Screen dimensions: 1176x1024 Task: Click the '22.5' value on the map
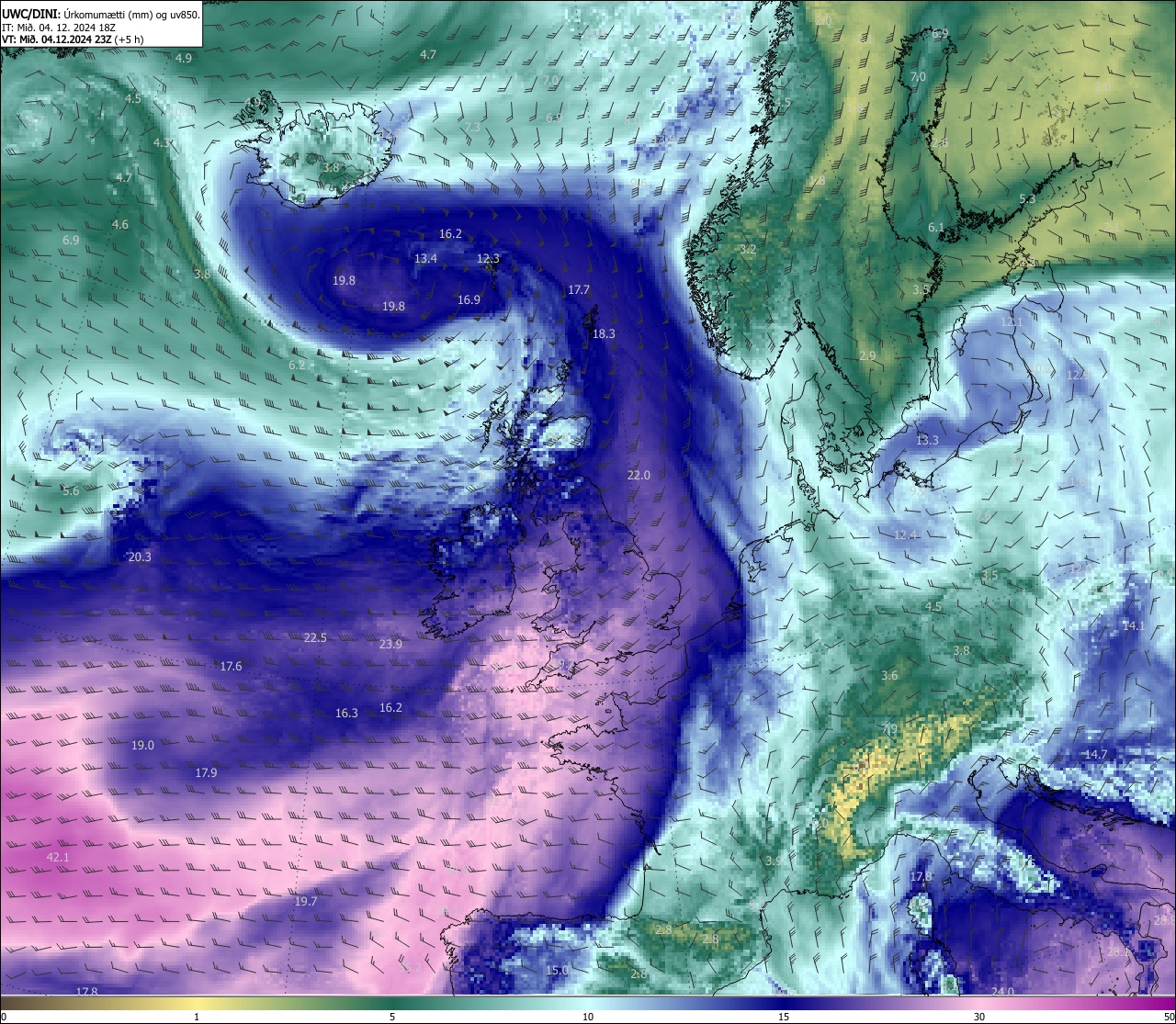pos(315,637)
